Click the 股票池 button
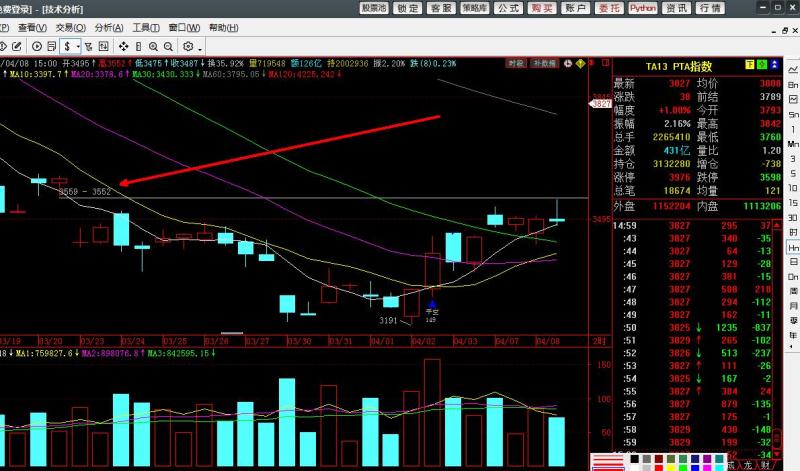This screenshot has height=471, width=800. click(374, 8)
